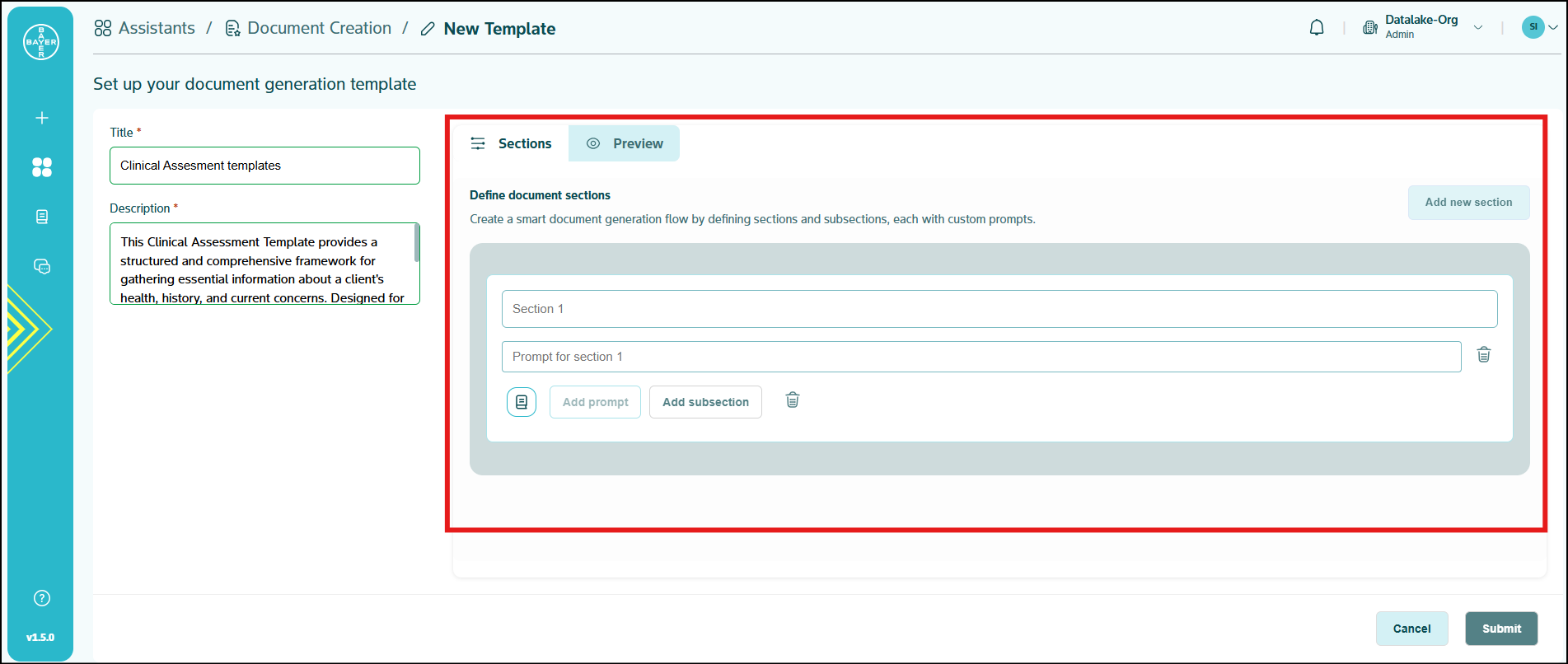Delete the prompt for section 1
1568x664 pixels.
1483,355
